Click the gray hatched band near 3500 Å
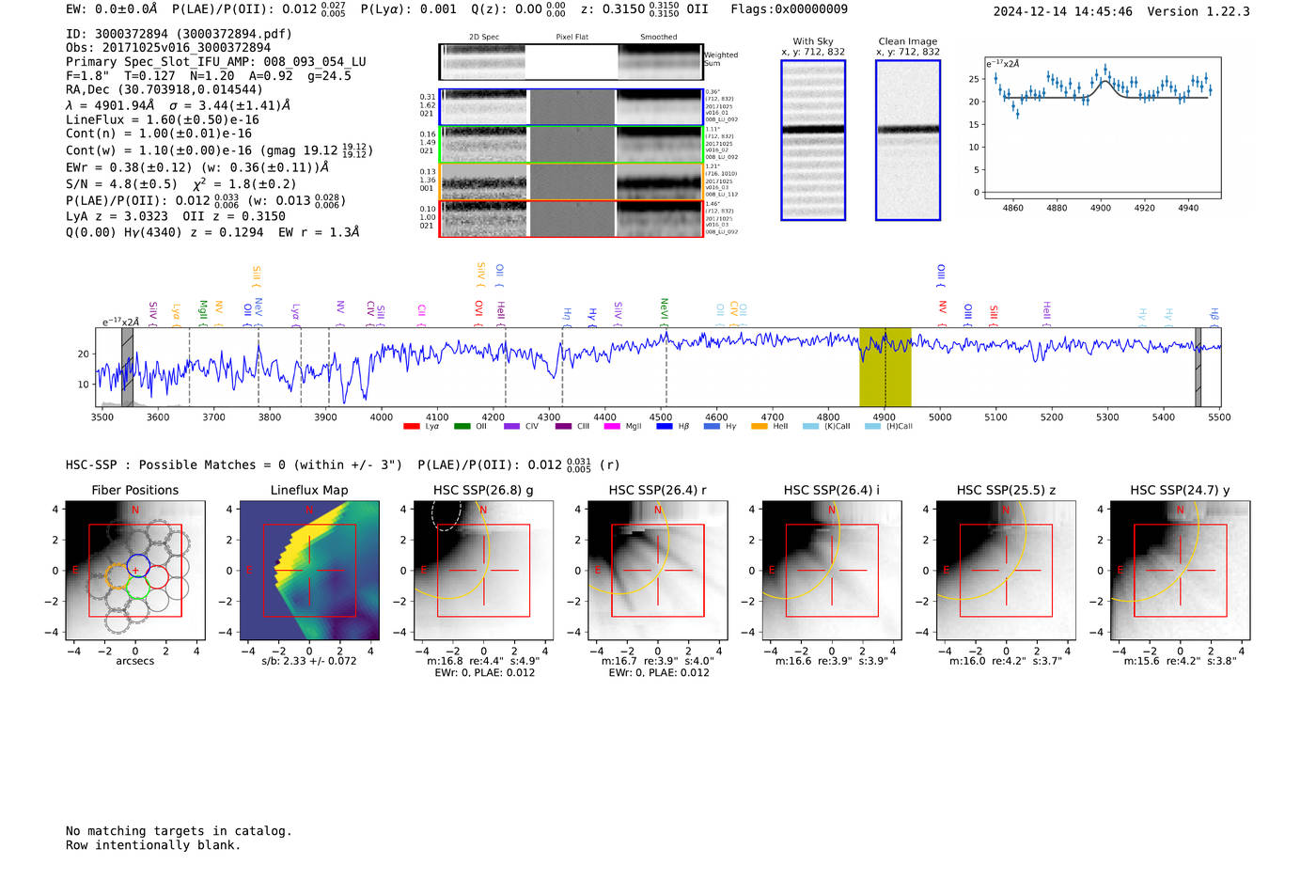This screenshot has width=1316, height=896. click(127, 367)
